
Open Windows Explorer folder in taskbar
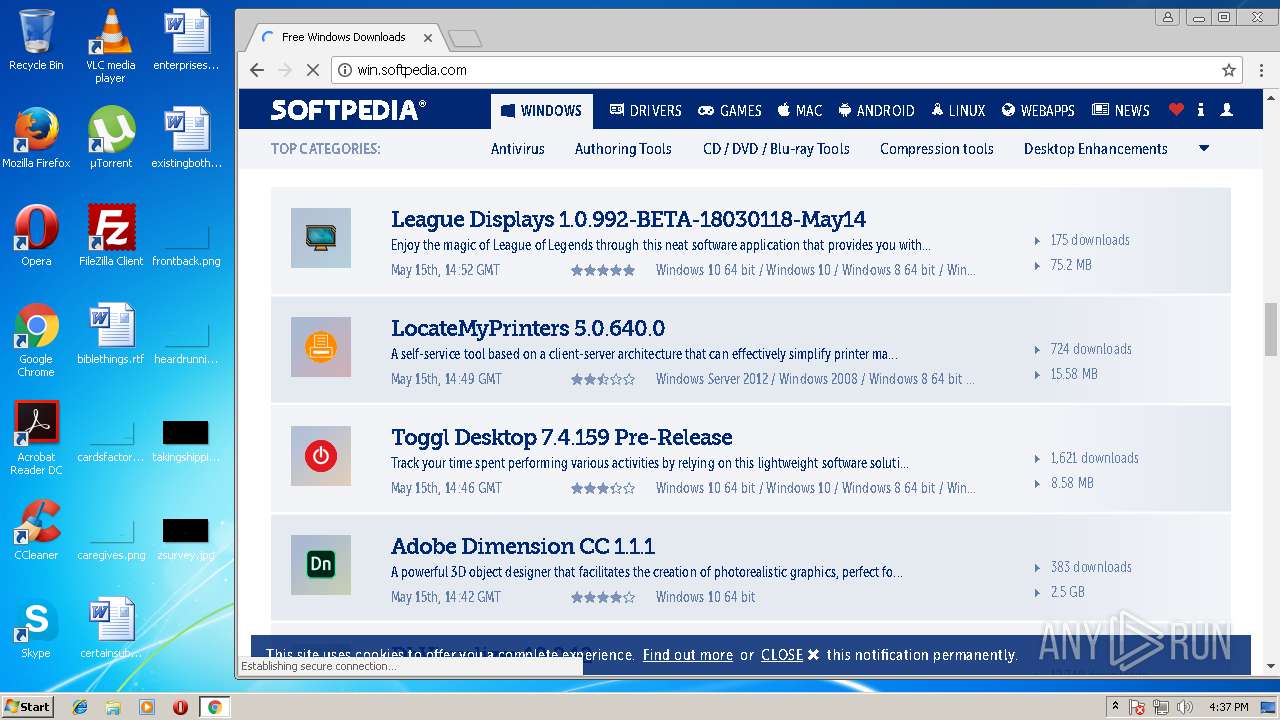[x=113, y=707]
